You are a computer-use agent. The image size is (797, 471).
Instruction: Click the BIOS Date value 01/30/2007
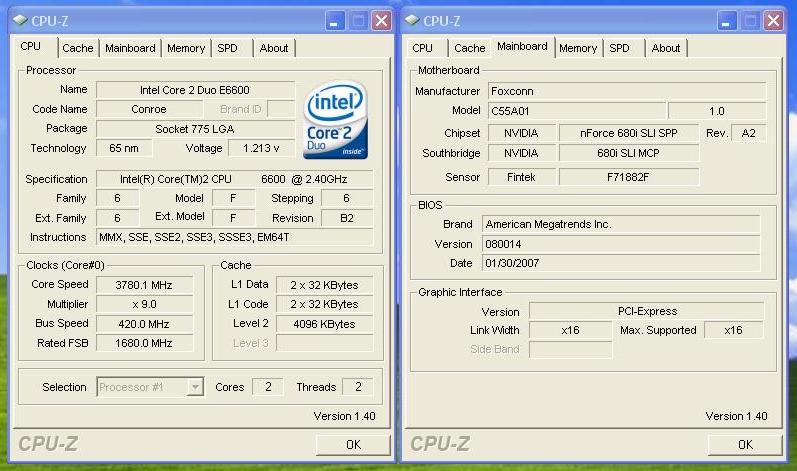tap(621, 263)
